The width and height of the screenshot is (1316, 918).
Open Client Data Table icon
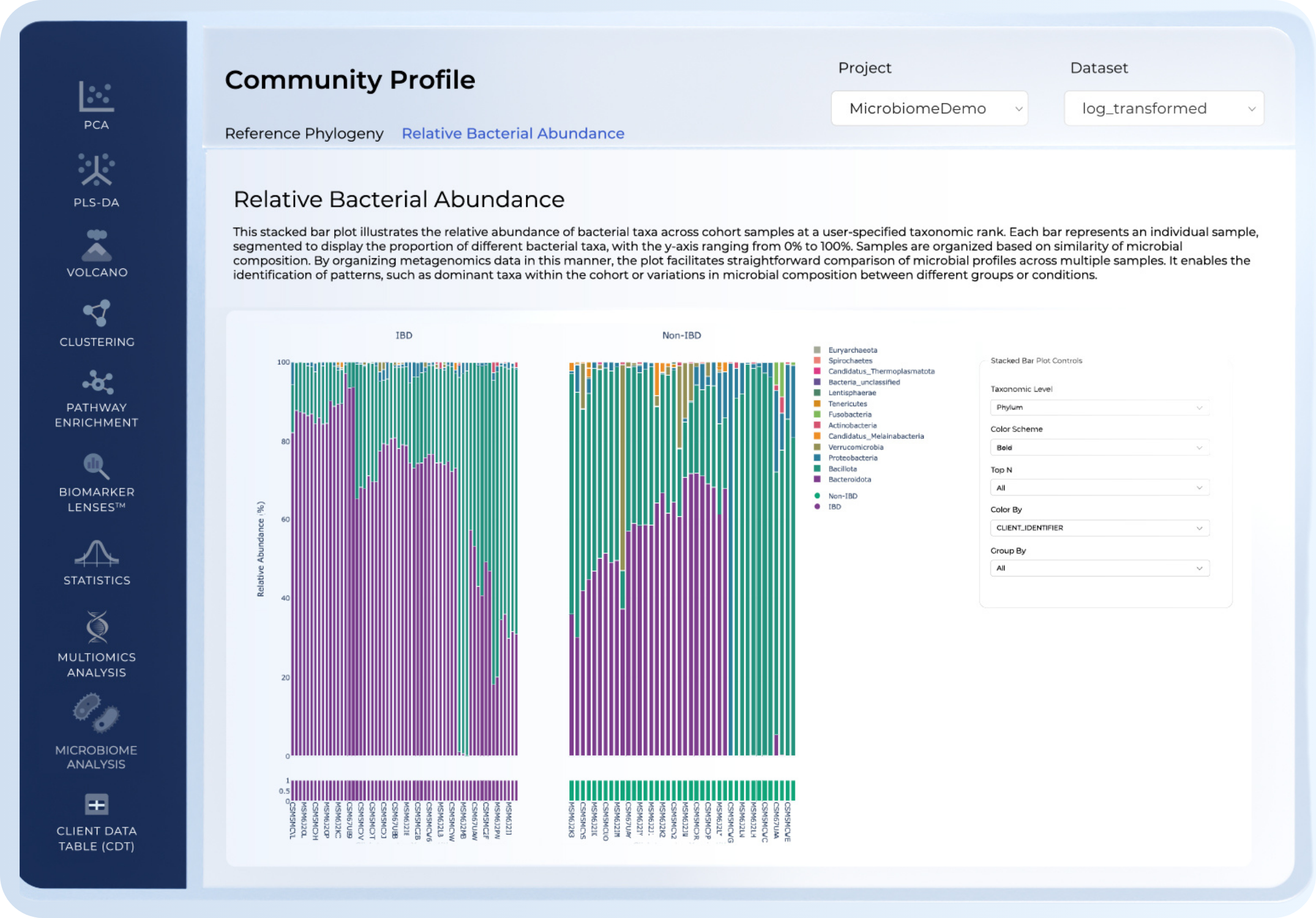click(x=97, y=804)
